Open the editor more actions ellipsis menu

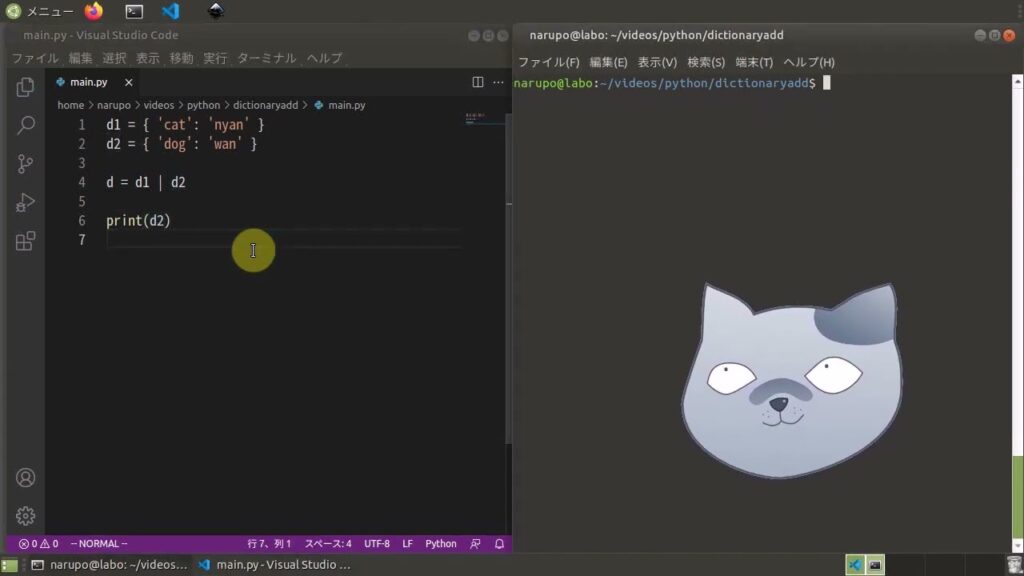[497, 81]
